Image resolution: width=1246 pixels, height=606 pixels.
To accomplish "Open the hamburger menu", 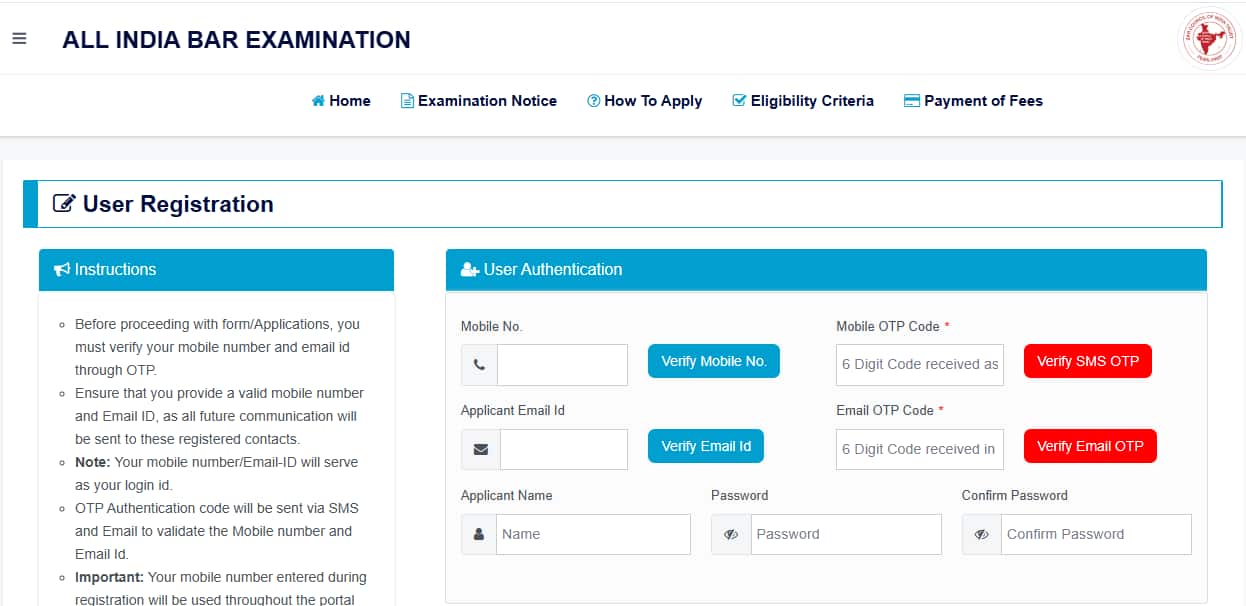I will [x=19, y=38].
